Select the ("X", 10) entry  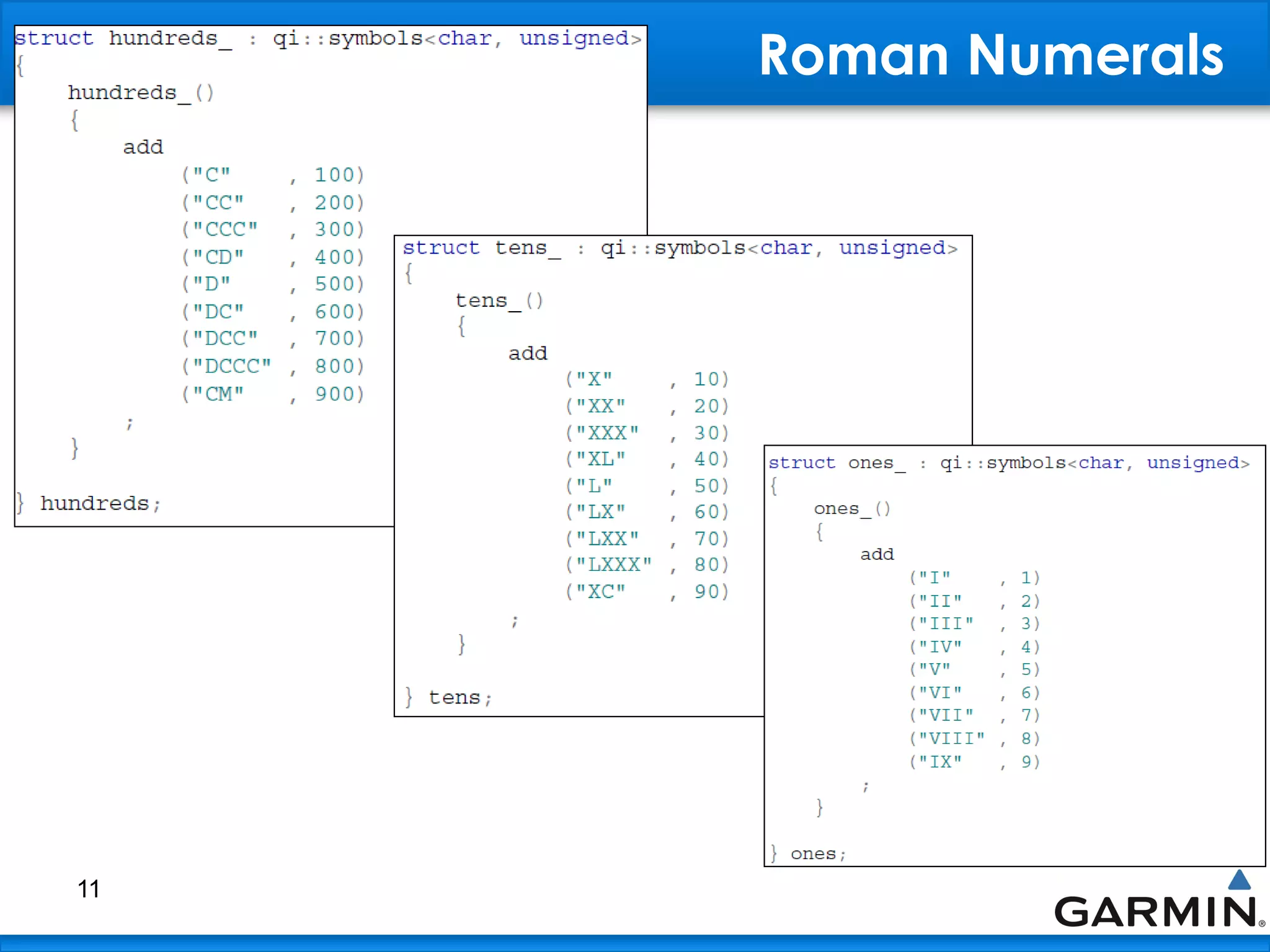(647, 379)
